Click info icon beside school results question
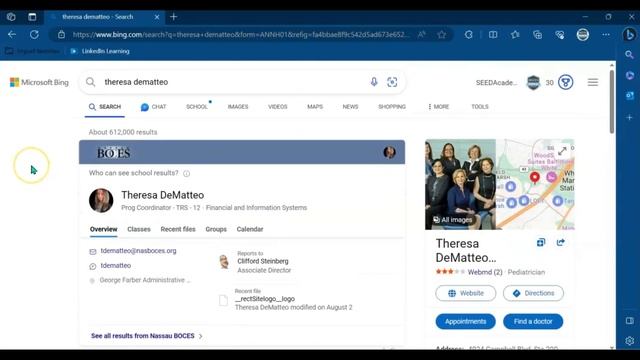Image resolution: width=640 pixels, height=360 pixels. pos(187,173)
